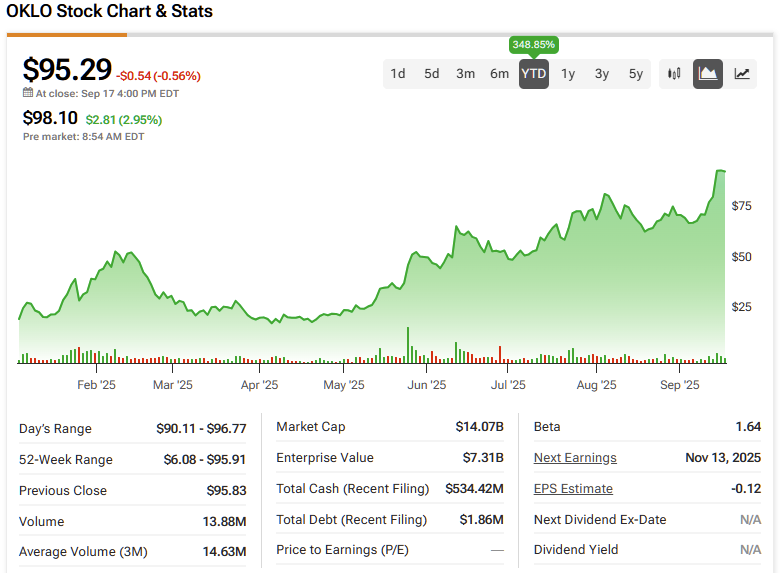Click the 52-Week Range value $6.08 - $95.91
The width and height of the screenshot is (783, 573).
click(x=205, y=460)
